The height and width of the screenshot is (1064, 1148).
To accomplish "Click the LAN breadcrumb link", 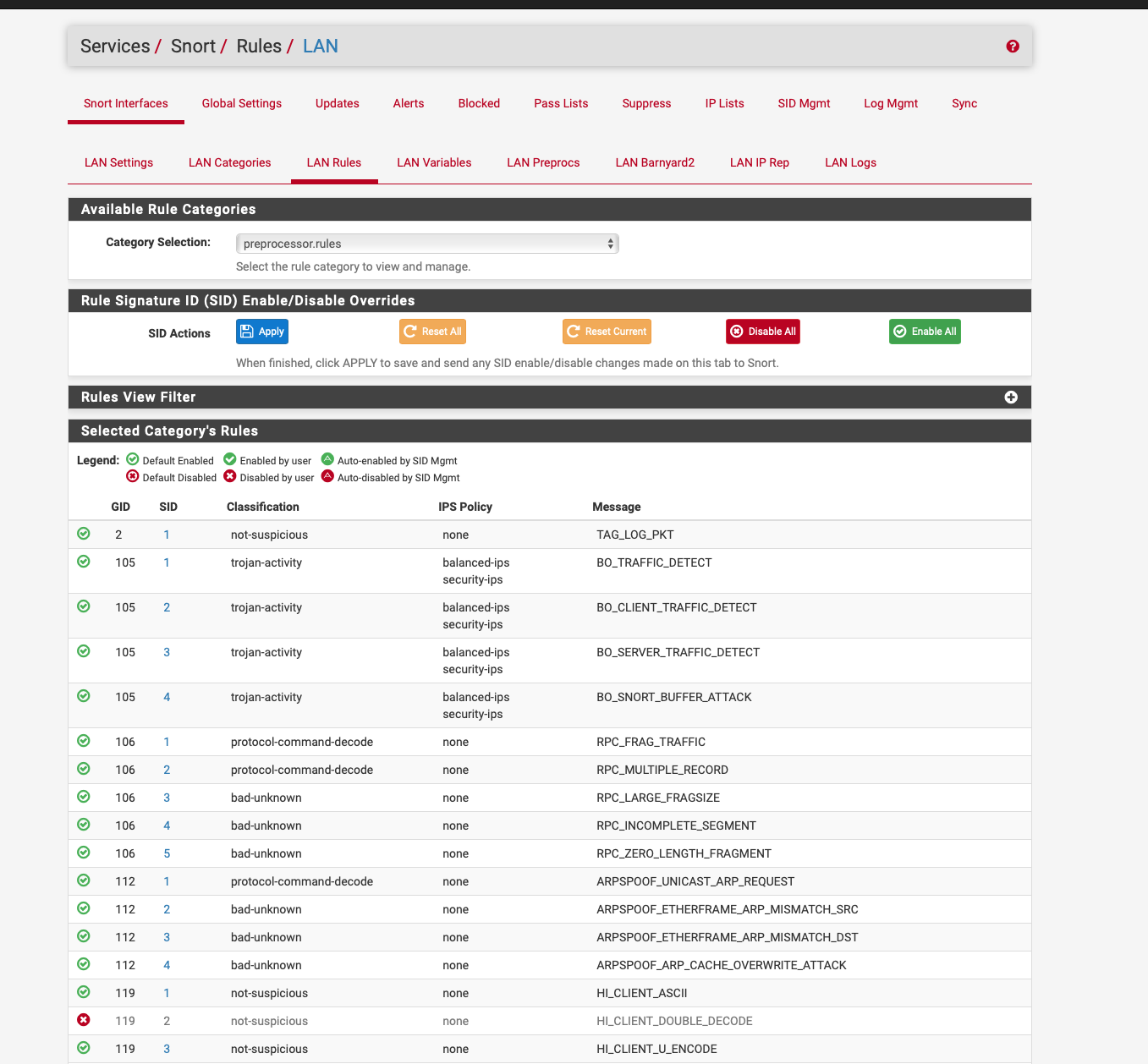I will pyautogui.click(x=321, y=47).
